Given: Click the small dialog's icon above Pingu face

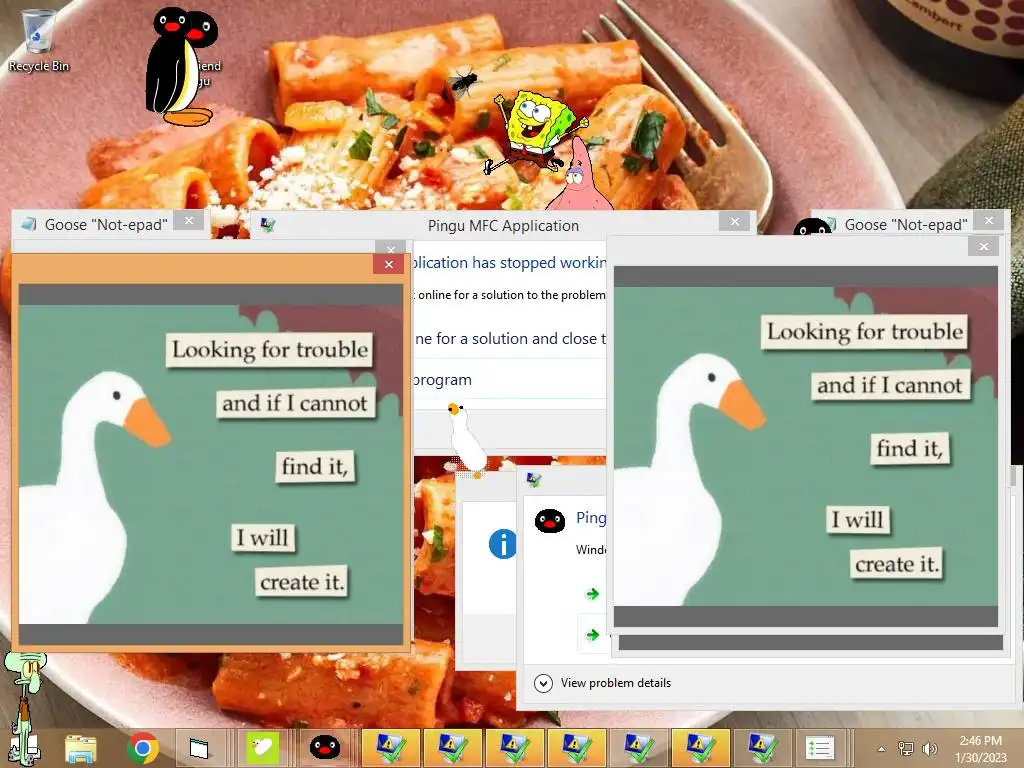Looking at the screenshot, I should pos(534,480).
